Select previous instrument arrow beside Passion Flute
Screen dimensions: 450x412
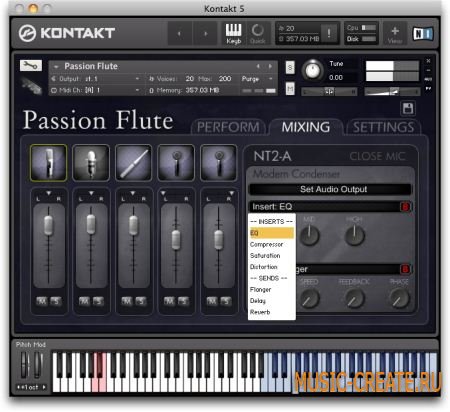pyautogui.click(x=258, y=66)
